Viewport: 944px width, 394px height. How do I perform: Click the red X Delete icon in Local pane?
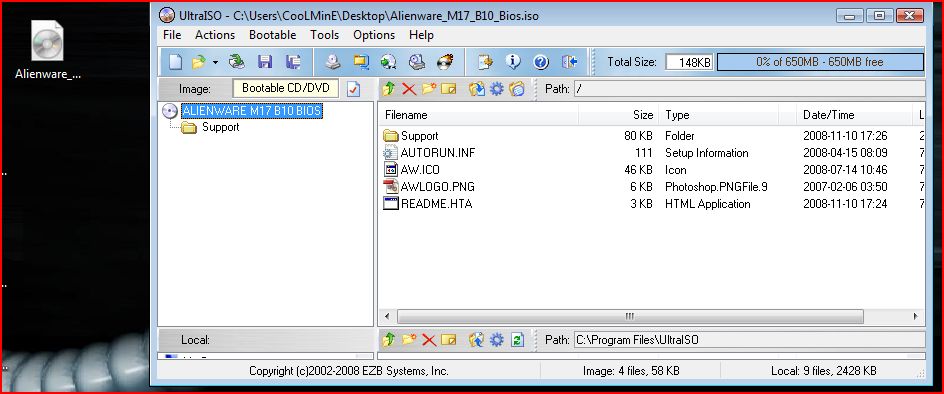(x=429, y=340)
